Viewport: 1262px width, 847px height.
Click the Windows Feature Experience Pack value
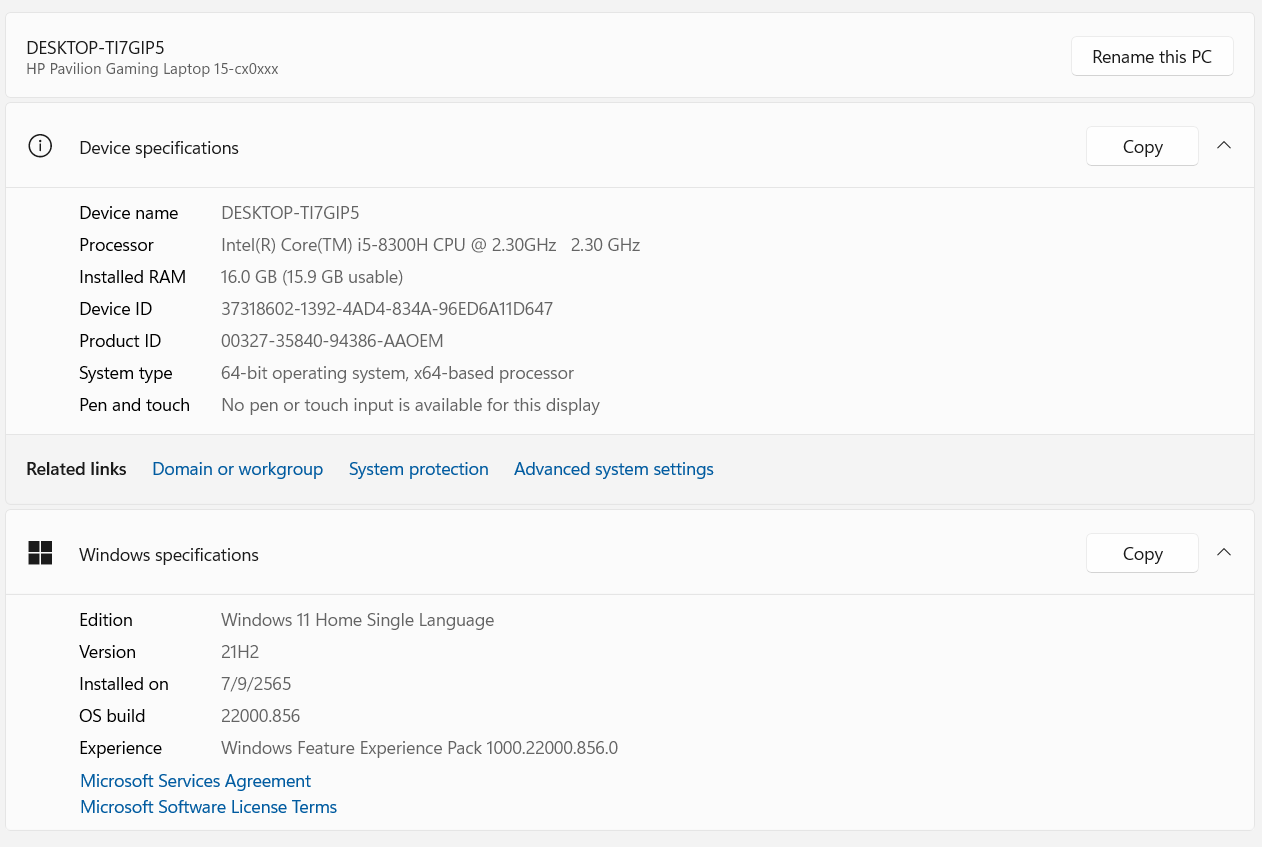click(419, 748)
